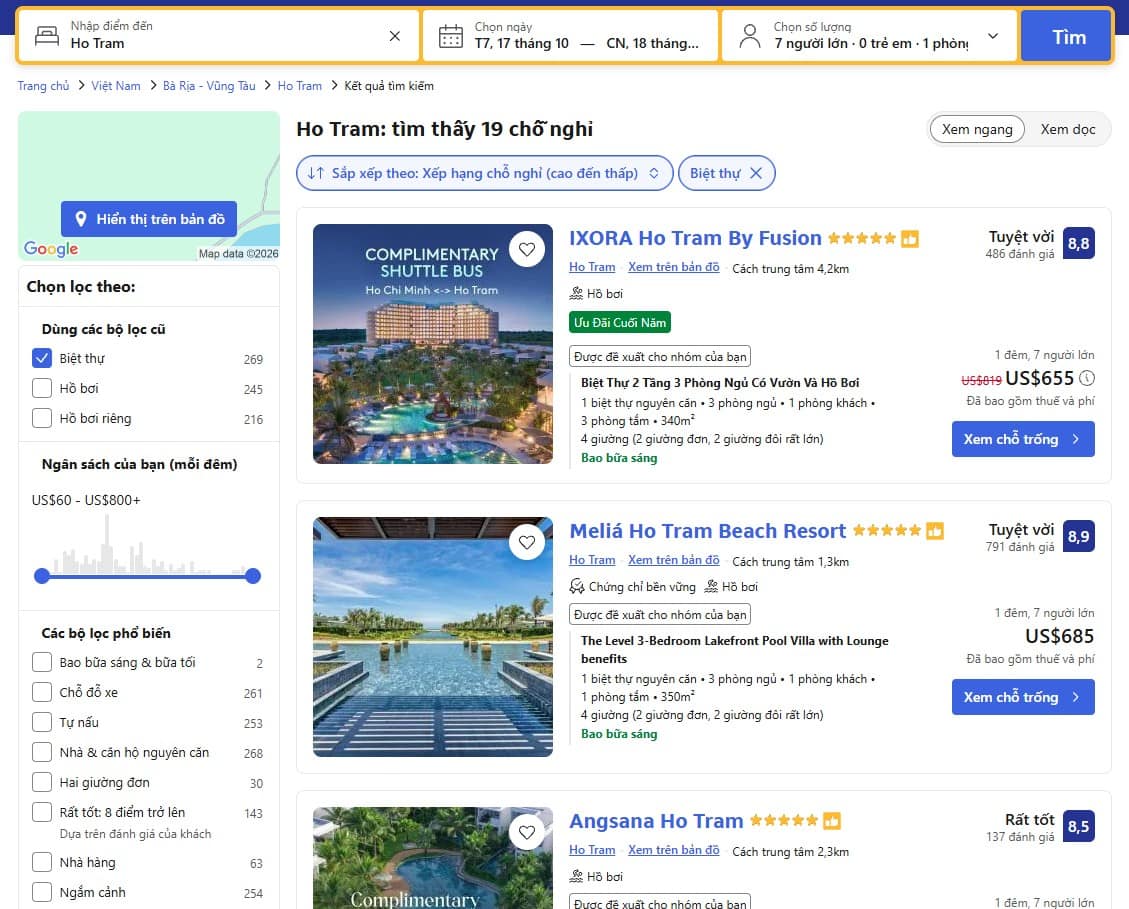Image resolution: width=1129 pixels, height=909 pixels.
Task: Click the minimum budget slider handle
Action: [x=42, y=576]
